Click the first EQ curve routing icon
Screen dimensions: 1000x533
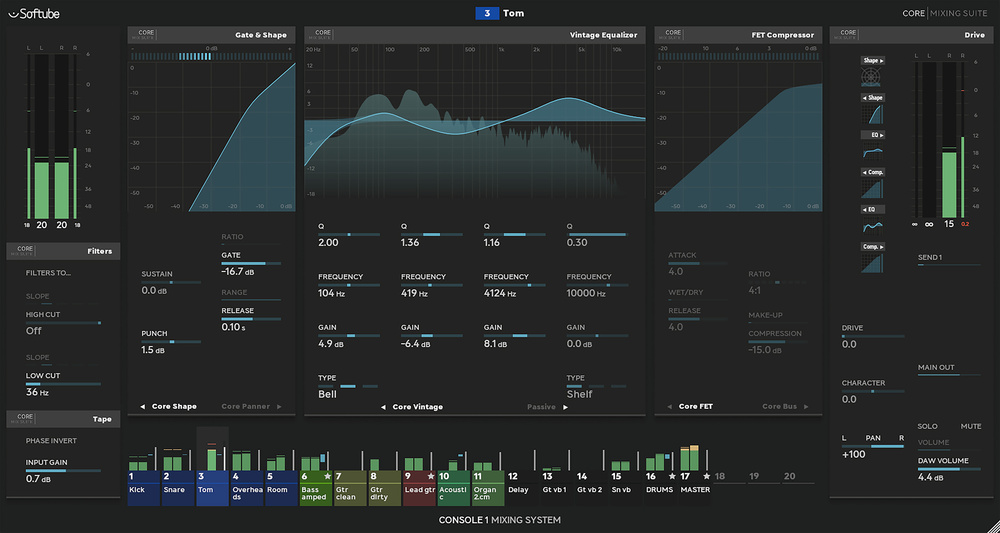click(872, 152)
